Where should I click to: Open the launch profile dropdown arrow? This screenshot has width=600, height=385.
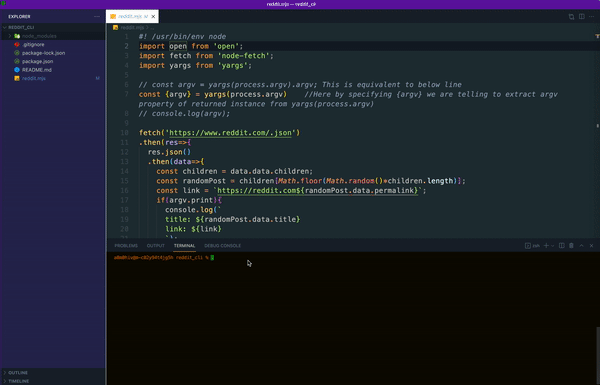click(553, 246)
